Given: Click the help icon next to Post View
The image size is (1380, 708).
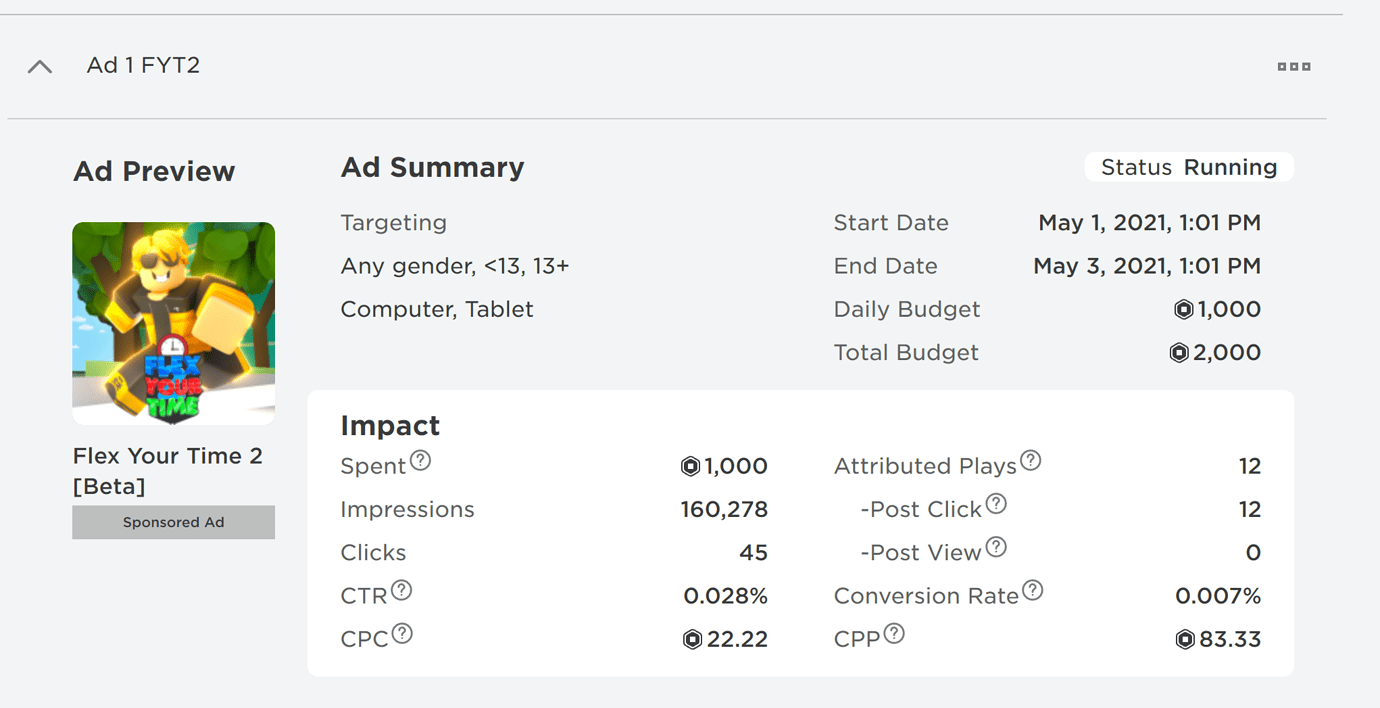Looking at the screenshot, I should coord(996,547).
